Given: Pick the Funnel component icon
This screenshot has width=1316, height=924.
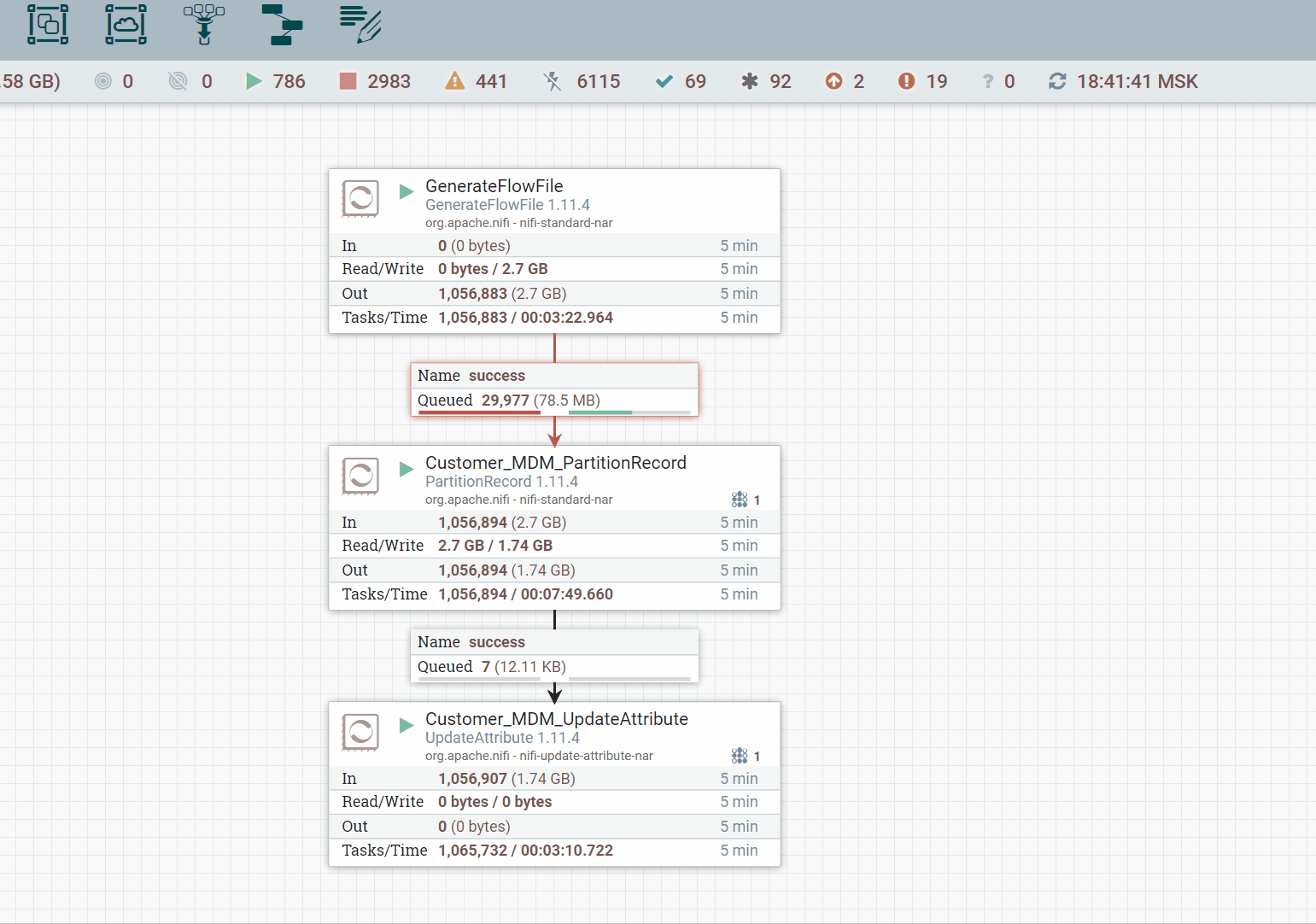Looking at the screenshot, I should pyautogui.click(x=204, y=24).
